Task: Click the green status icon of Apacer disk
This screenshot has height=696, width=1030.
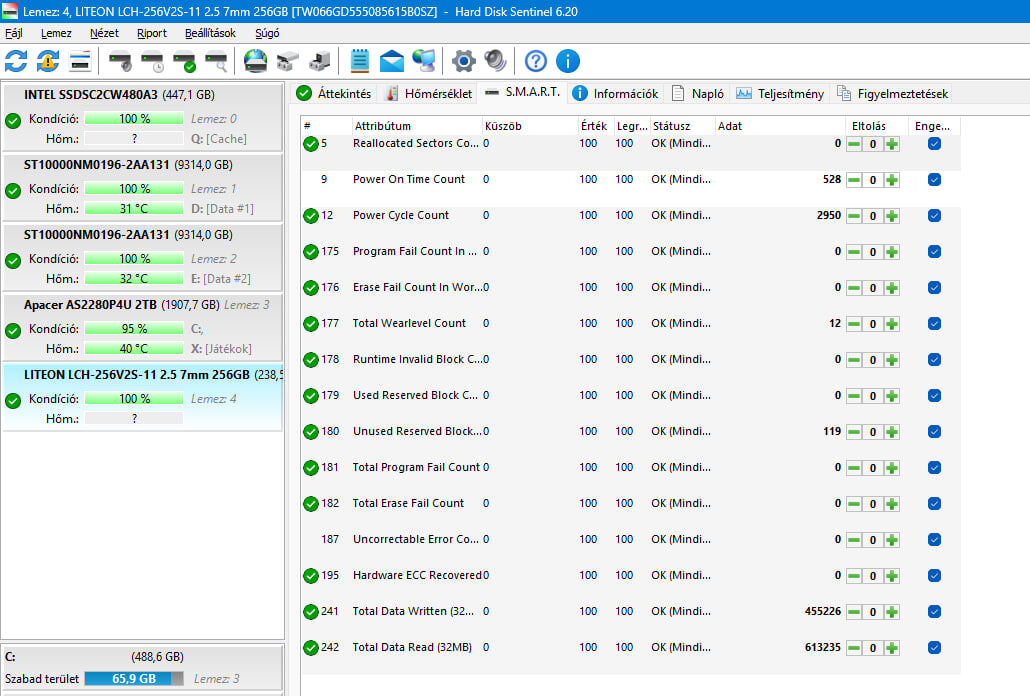Action: tap(13, 331)
